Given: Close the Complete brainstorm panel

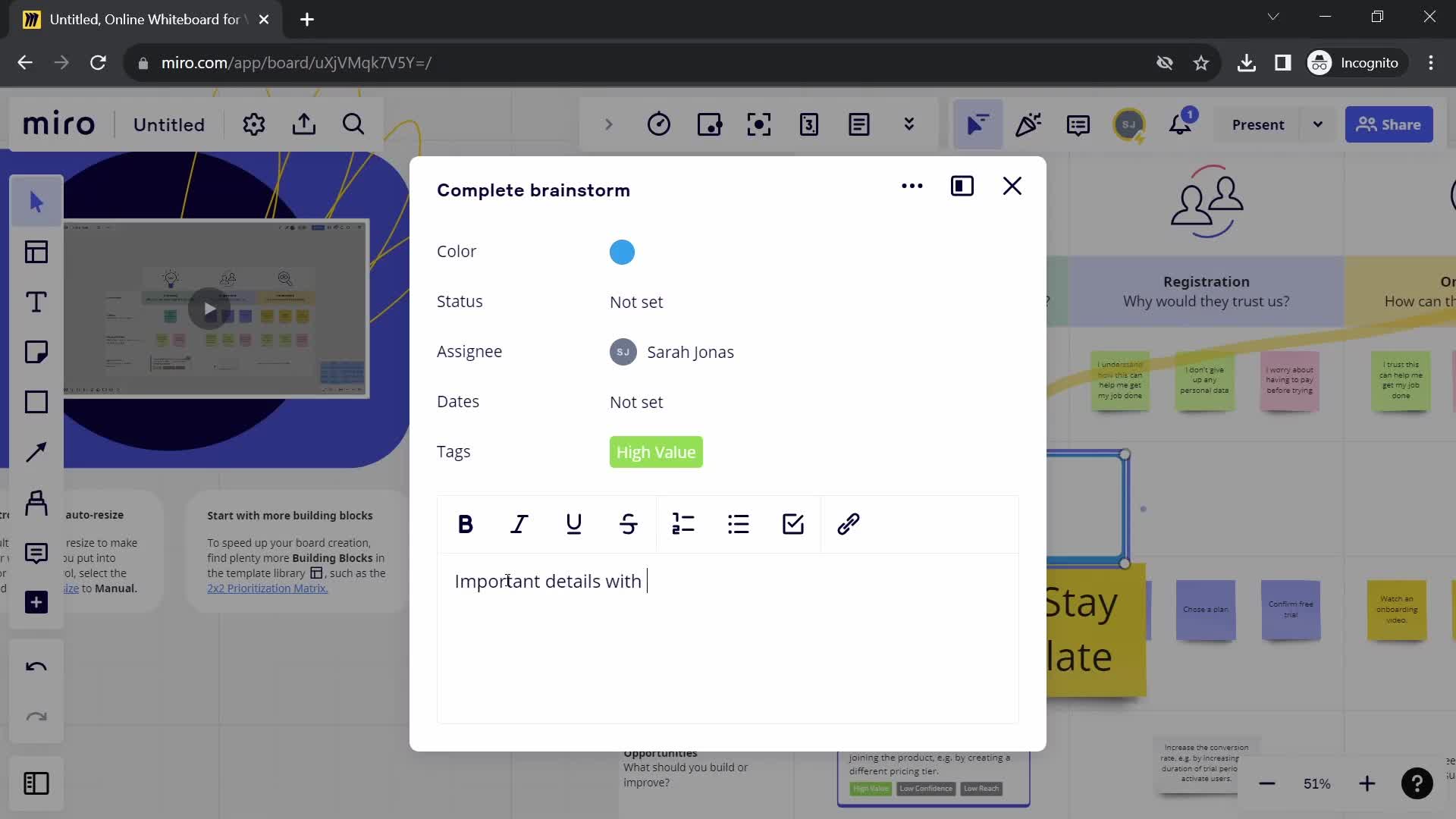Looking at the screenshot, I should [x=1012, y=186].
